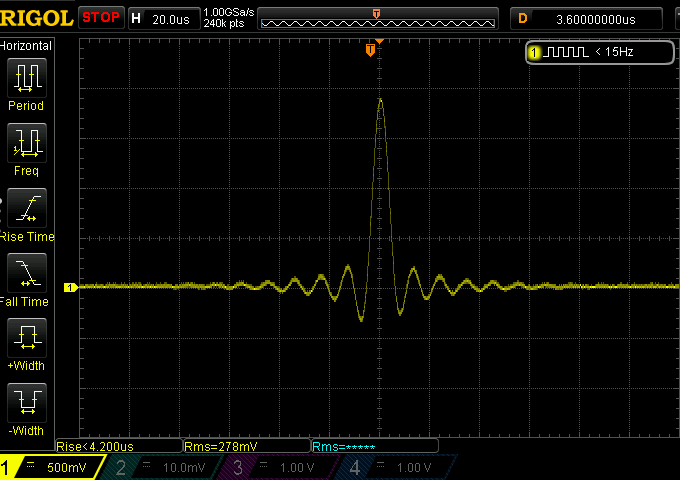The height and width of the screenshot is (480, 680).
Task: Select the -Width measurement icon
Action: (26, 403)
